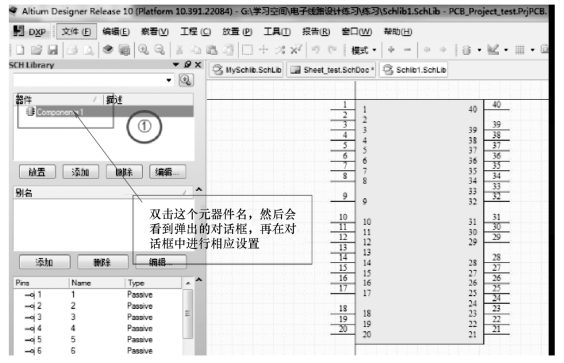The height and width of the screenshot is (363, 564).
Task: Open the 模式 dropdown in the toolbar
Action: 363,50
